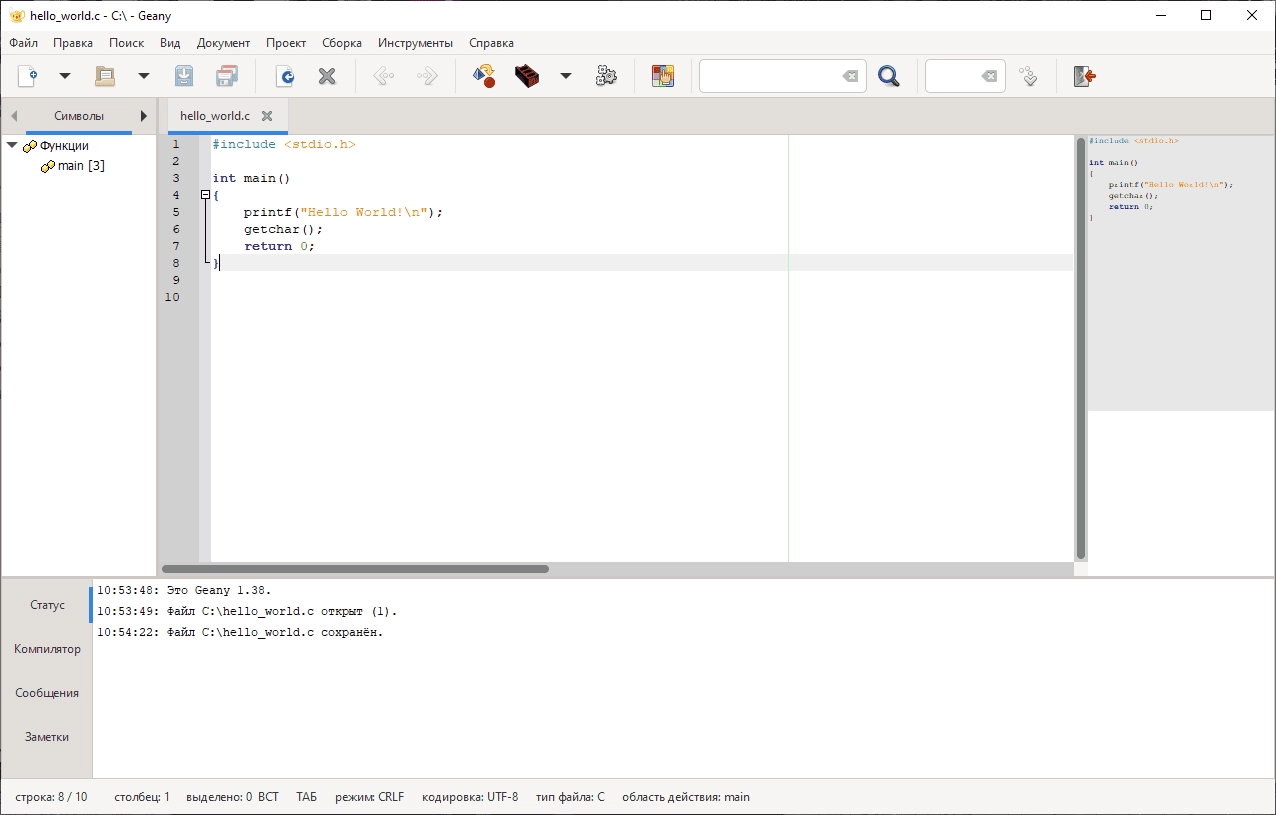
Task: Open the Вид menu
Action: [170, 43]
